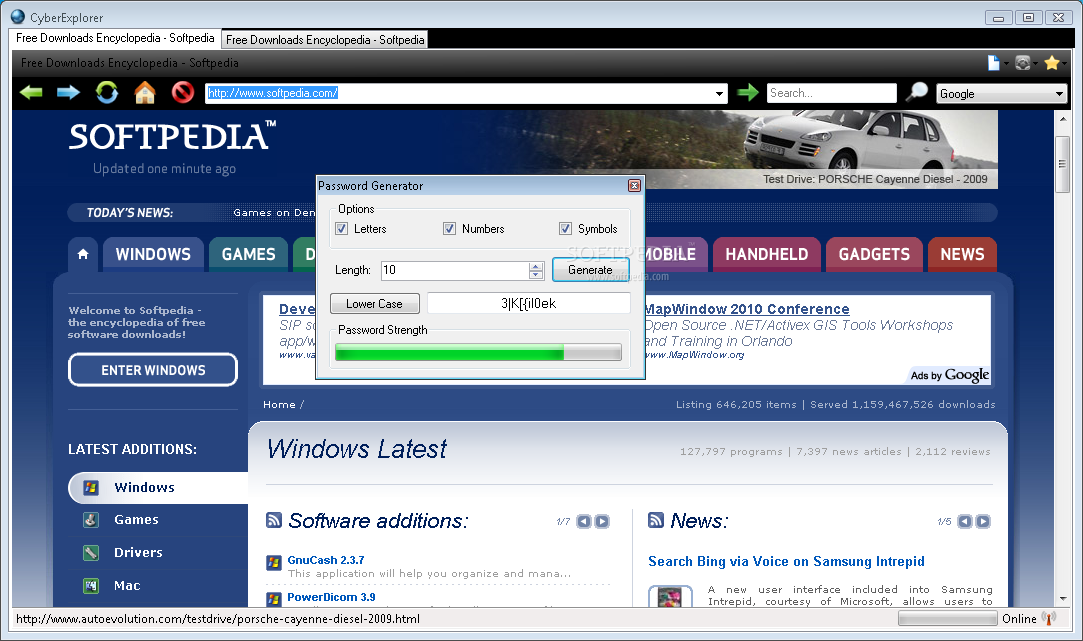Viewport: 1083px width, 641px height.
Task: Expand the dropdown arrow beside page icon
Action: [x=1006, y=64]
